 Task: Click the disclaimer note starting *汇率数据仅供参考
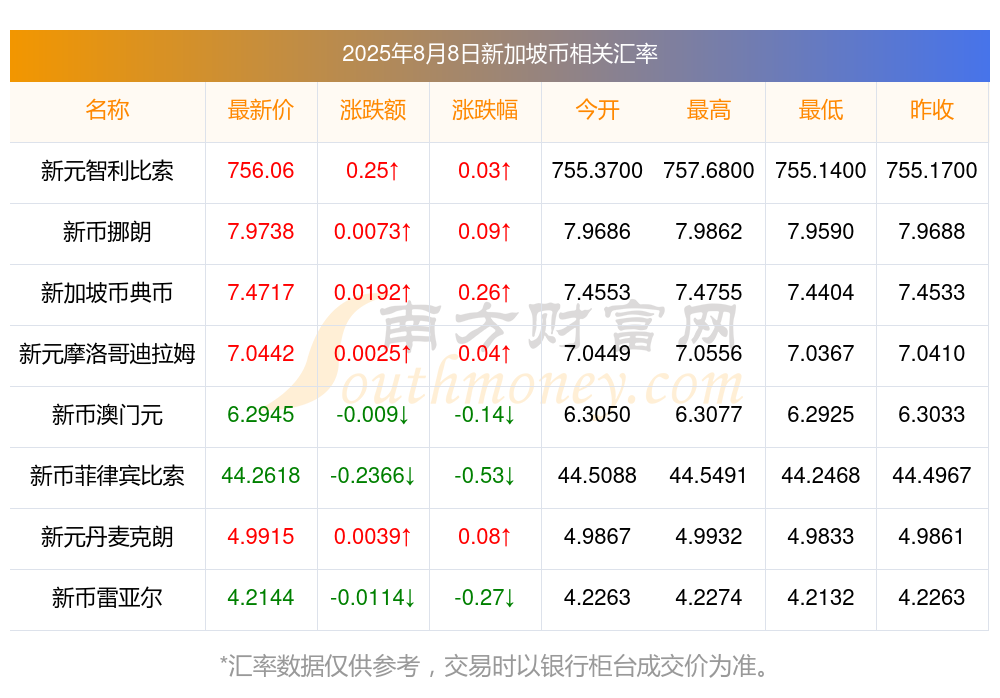tap(494, 666)
